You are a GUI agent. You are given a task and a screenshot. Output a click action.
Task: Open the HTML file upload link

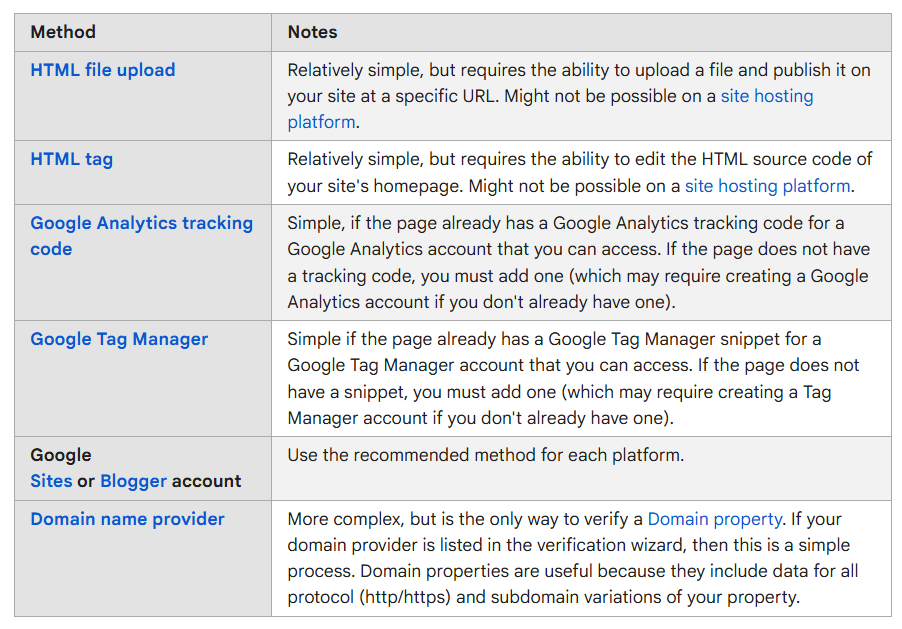coord(103,70)
